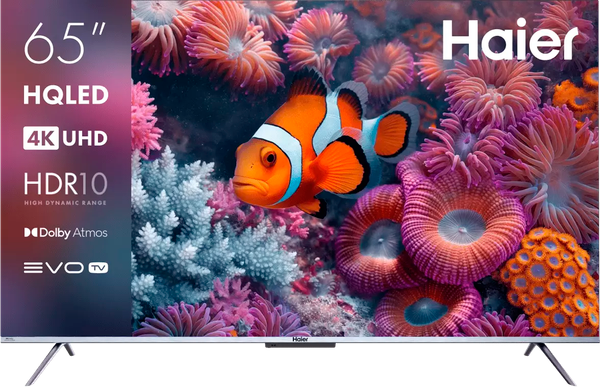
Task: Click the Dolby Atmos logo
Action: click(66, 233)
